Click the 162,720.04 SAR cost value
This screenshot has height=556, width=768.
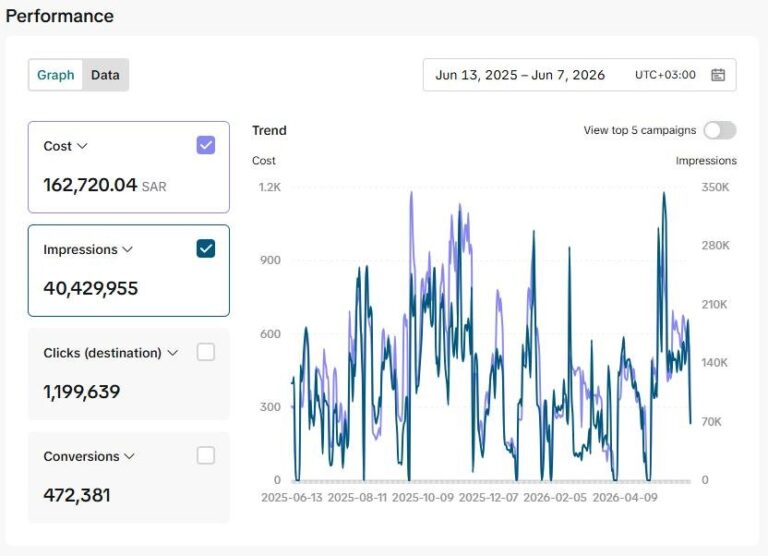tap(105, 185)
